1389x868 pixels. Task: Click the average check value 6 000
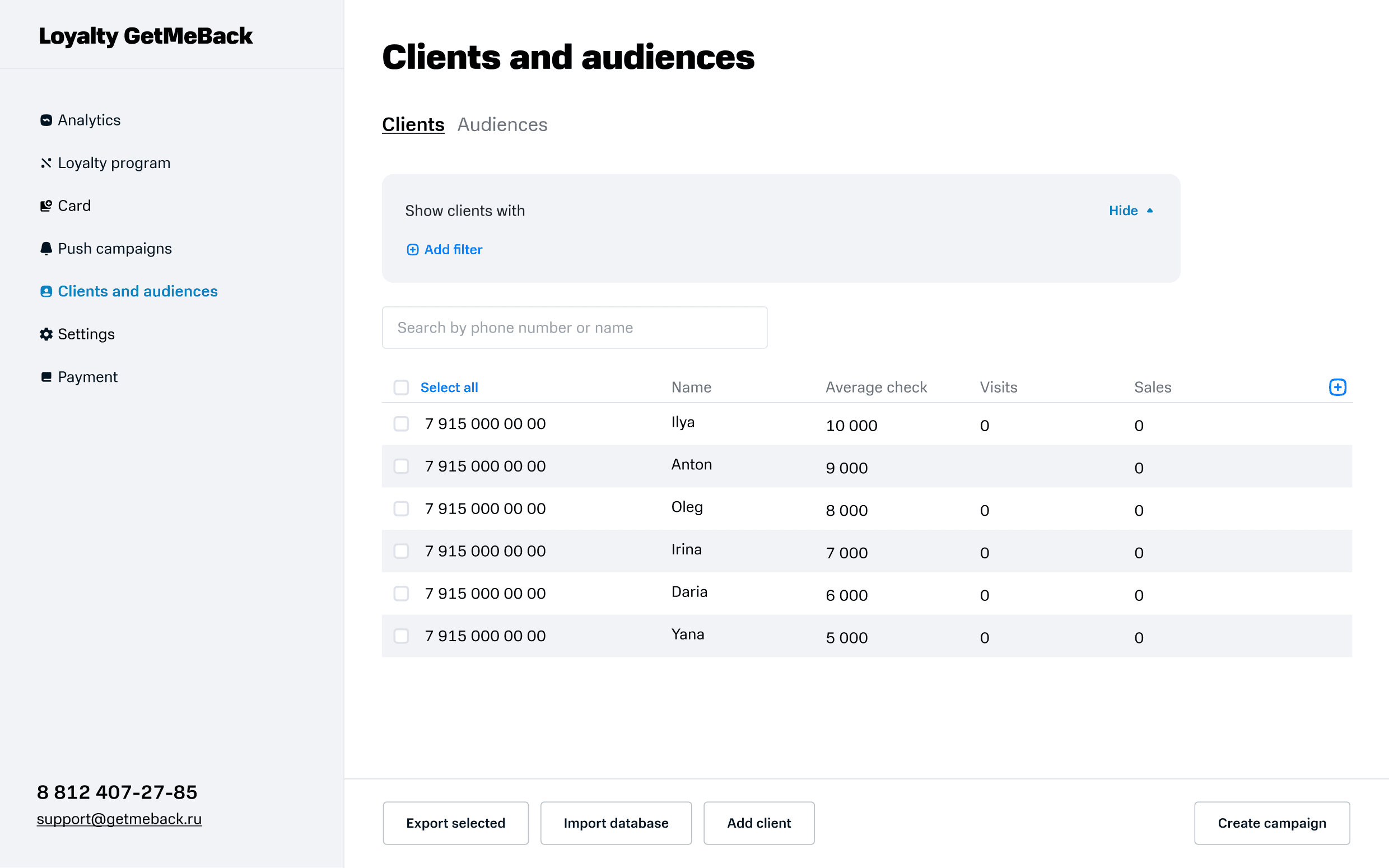pos(847,596)
